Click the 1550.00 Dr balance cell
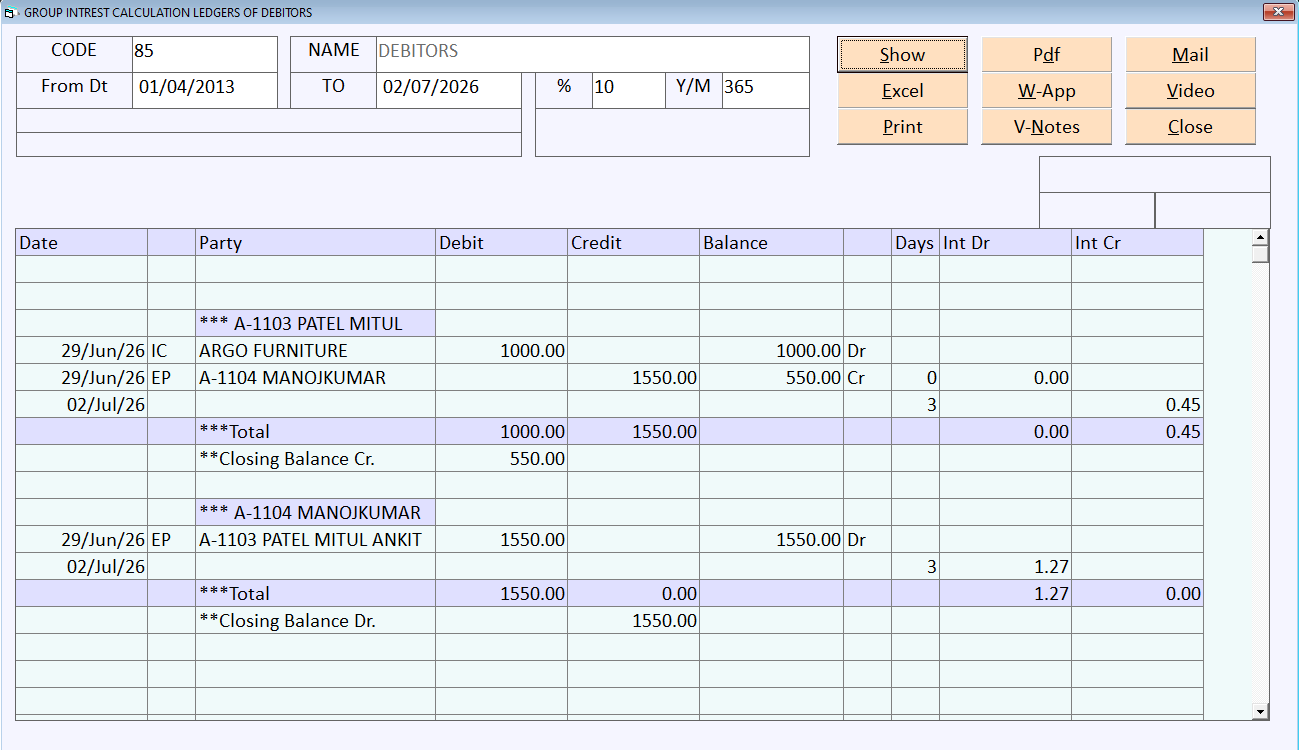The height and width of the screenshot is (750, 1299). pyautogui.click(x=771, y=540)
